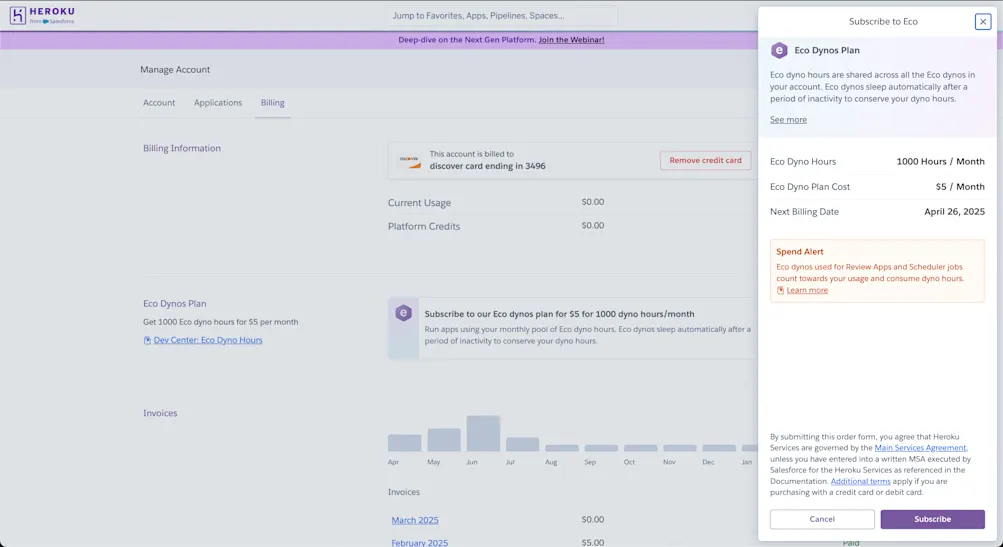Click the Remove credit card button
Viewport: 1003px width, 547px height.
coord(706,161)
